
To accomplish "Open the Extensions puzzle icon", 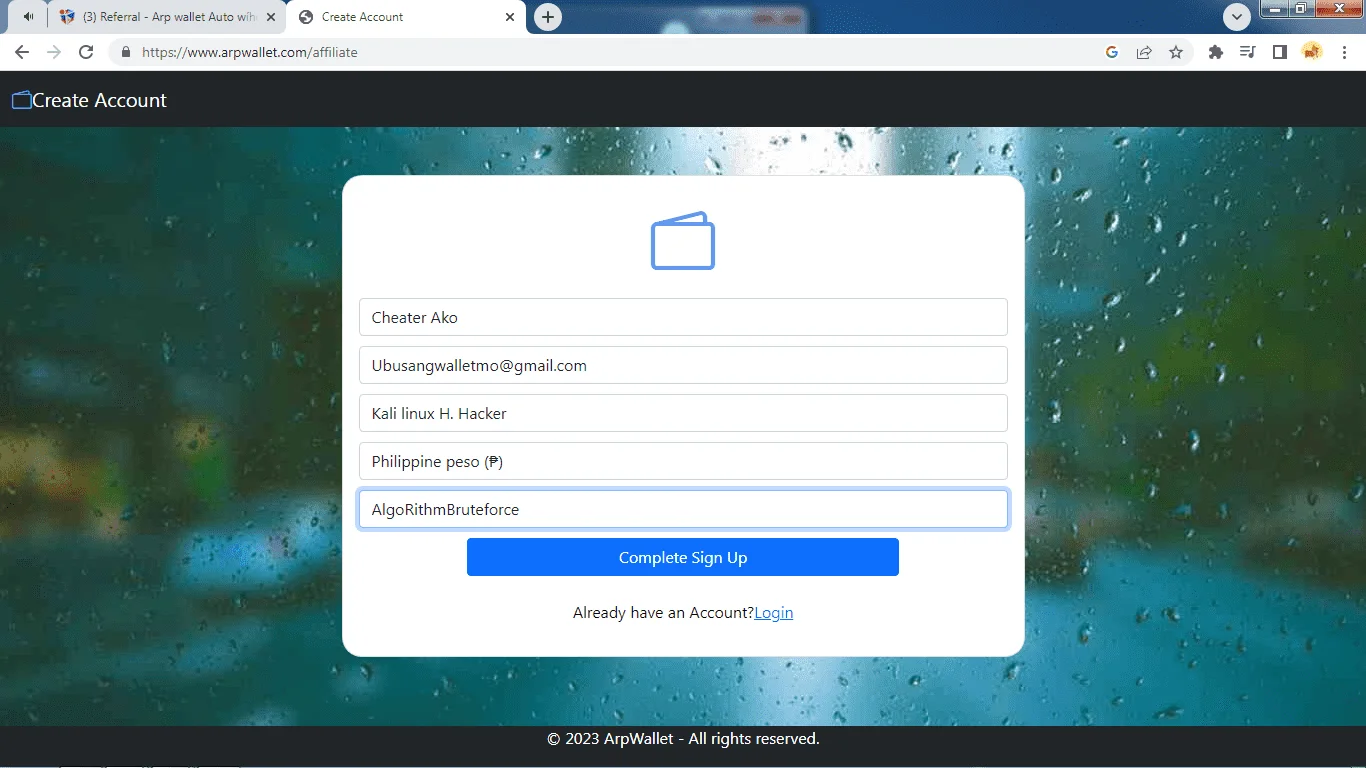I will 1216,52.
